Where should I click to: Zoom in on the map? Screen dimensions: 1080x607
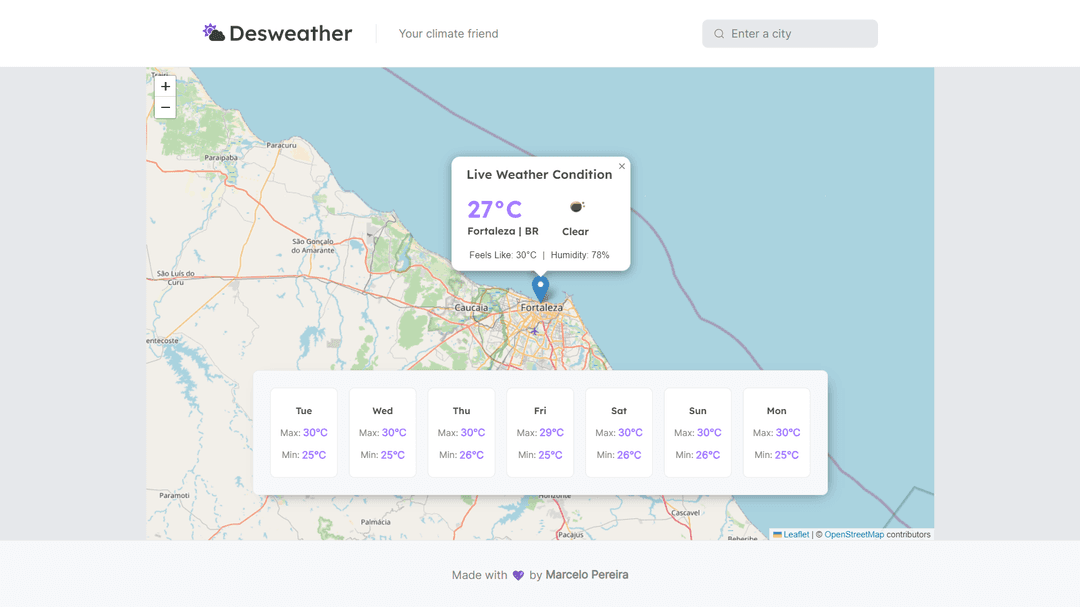[x=165, y=87]
